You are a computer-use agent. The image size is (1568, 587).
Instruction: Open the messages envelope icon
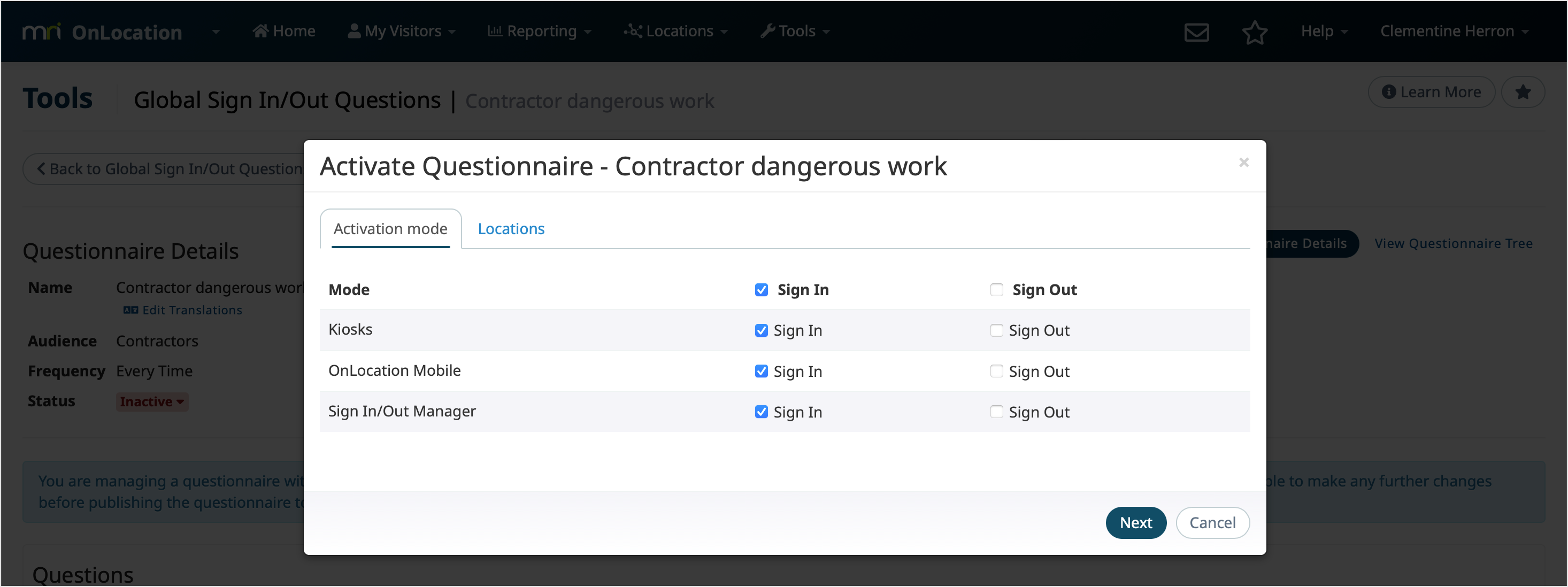(1196, 31)
